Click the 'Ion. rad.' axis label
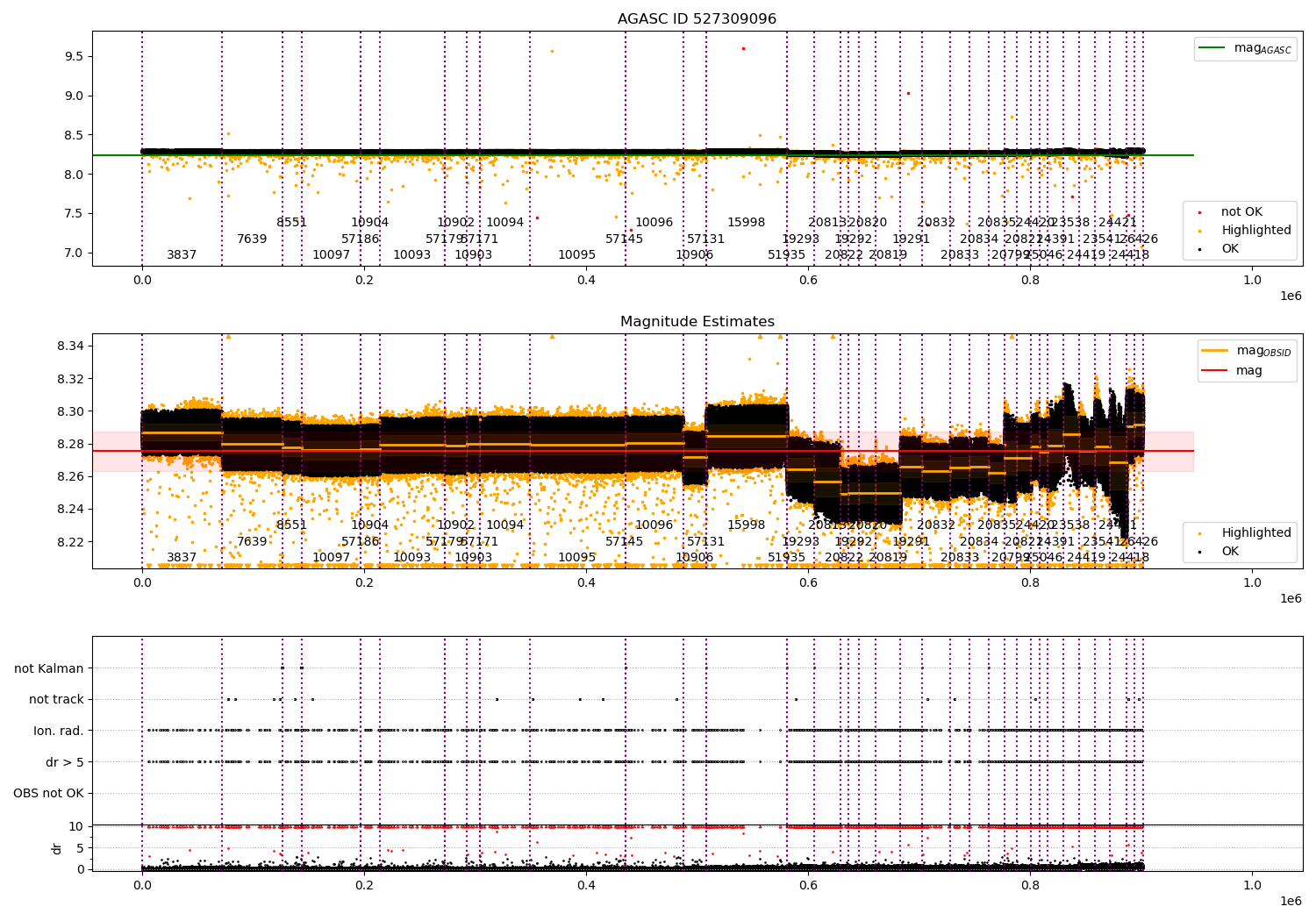 coord(59,732)
